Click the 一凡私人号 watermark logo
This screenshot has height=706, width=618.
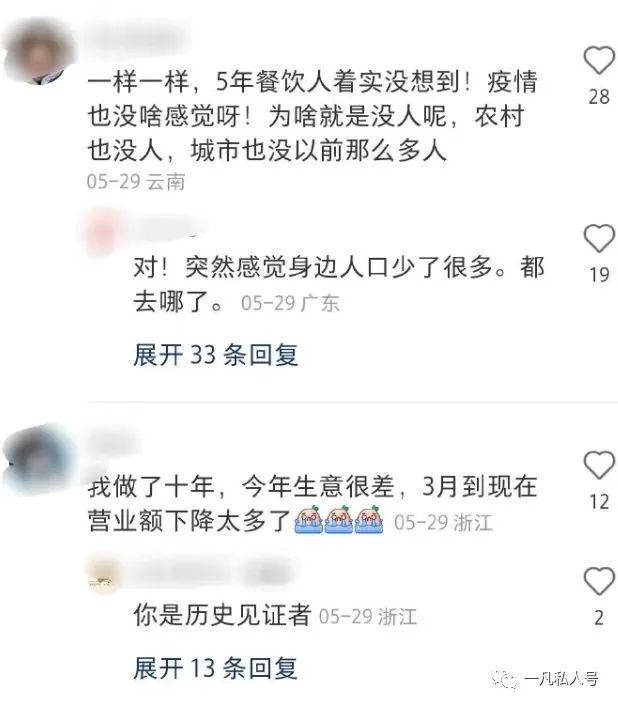click(x=545, y=678)
